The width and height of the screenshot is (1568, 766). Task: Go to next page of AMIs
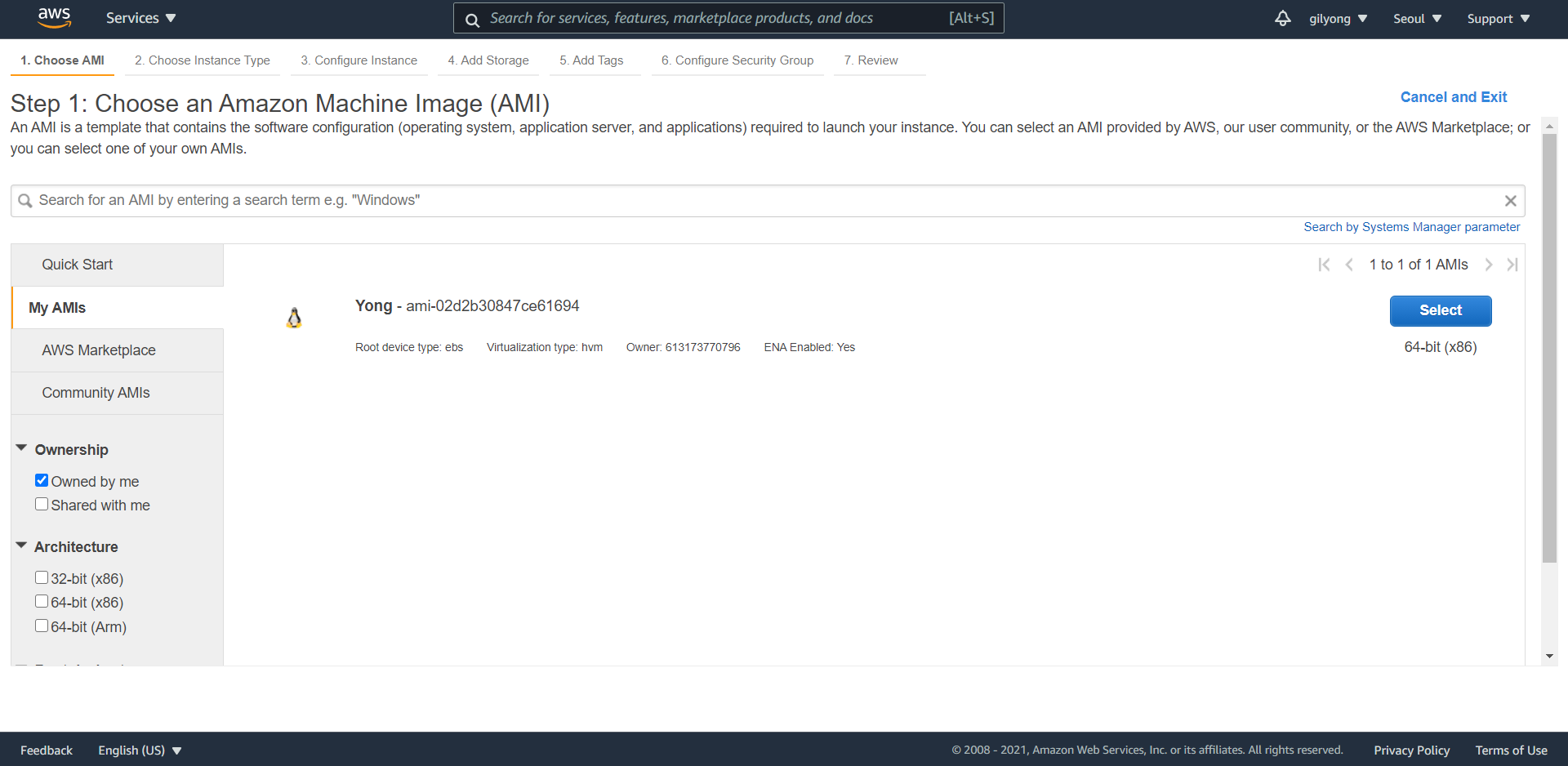1489,265
